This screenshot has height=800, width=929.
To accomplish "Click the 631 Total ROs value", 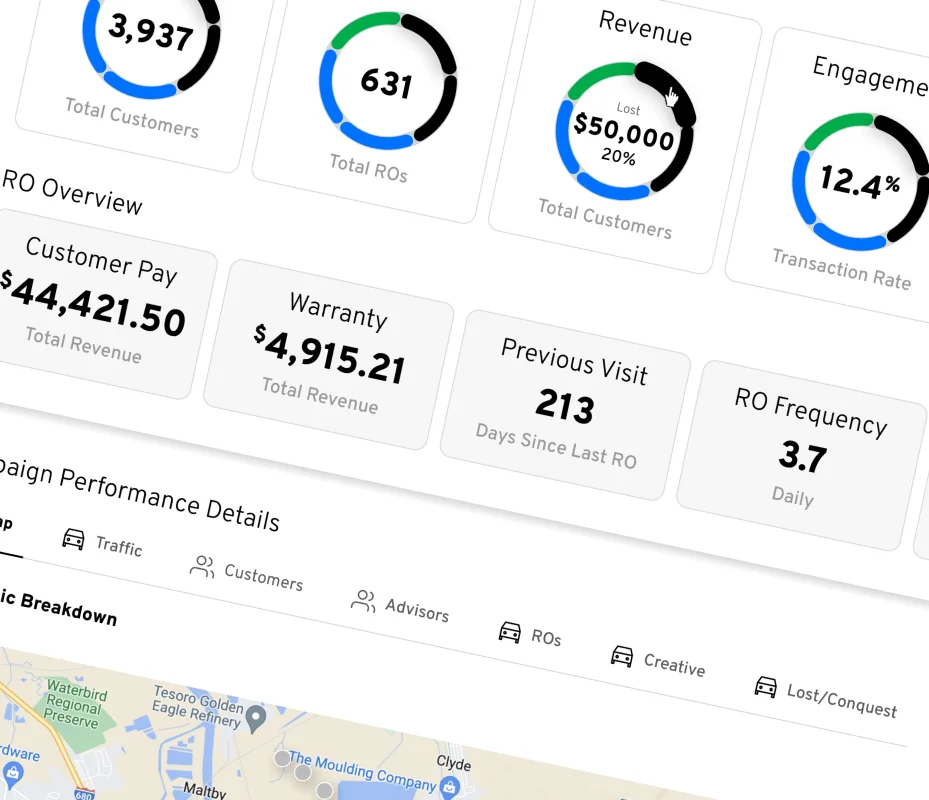I will coord(386,83).
